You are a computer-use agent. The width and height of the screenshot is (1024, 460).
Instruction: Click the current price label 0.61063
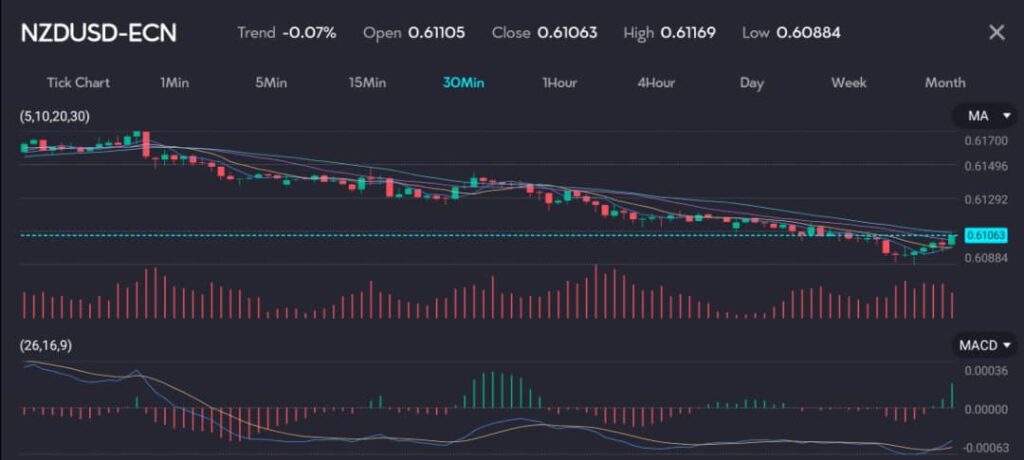(985, 236)
